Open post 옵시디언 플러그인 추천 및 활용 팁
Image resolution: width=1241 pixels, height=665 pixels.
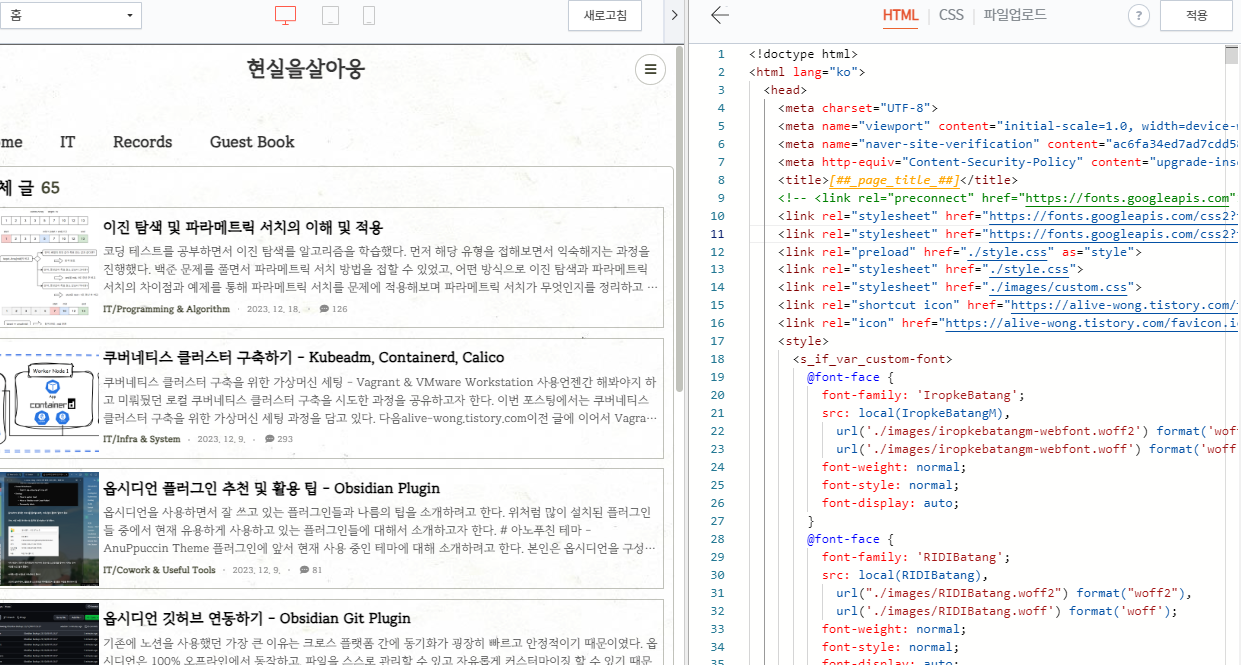coord(271,488)
